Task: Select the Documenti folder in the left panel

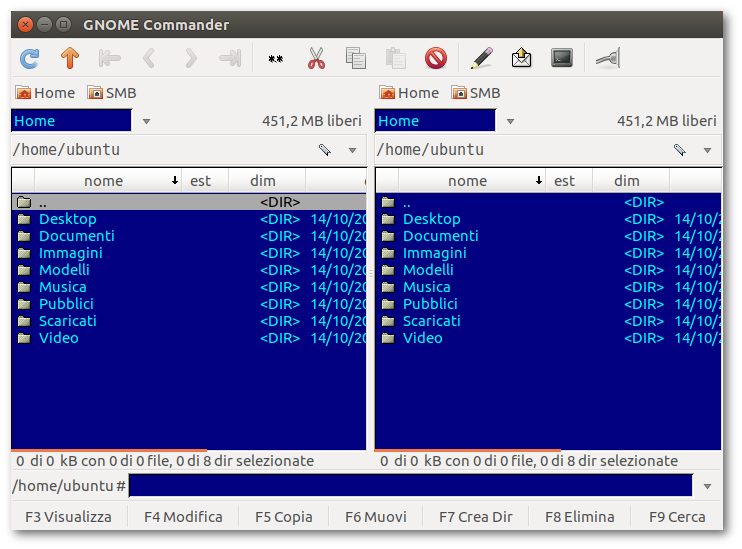Action: 76,236
